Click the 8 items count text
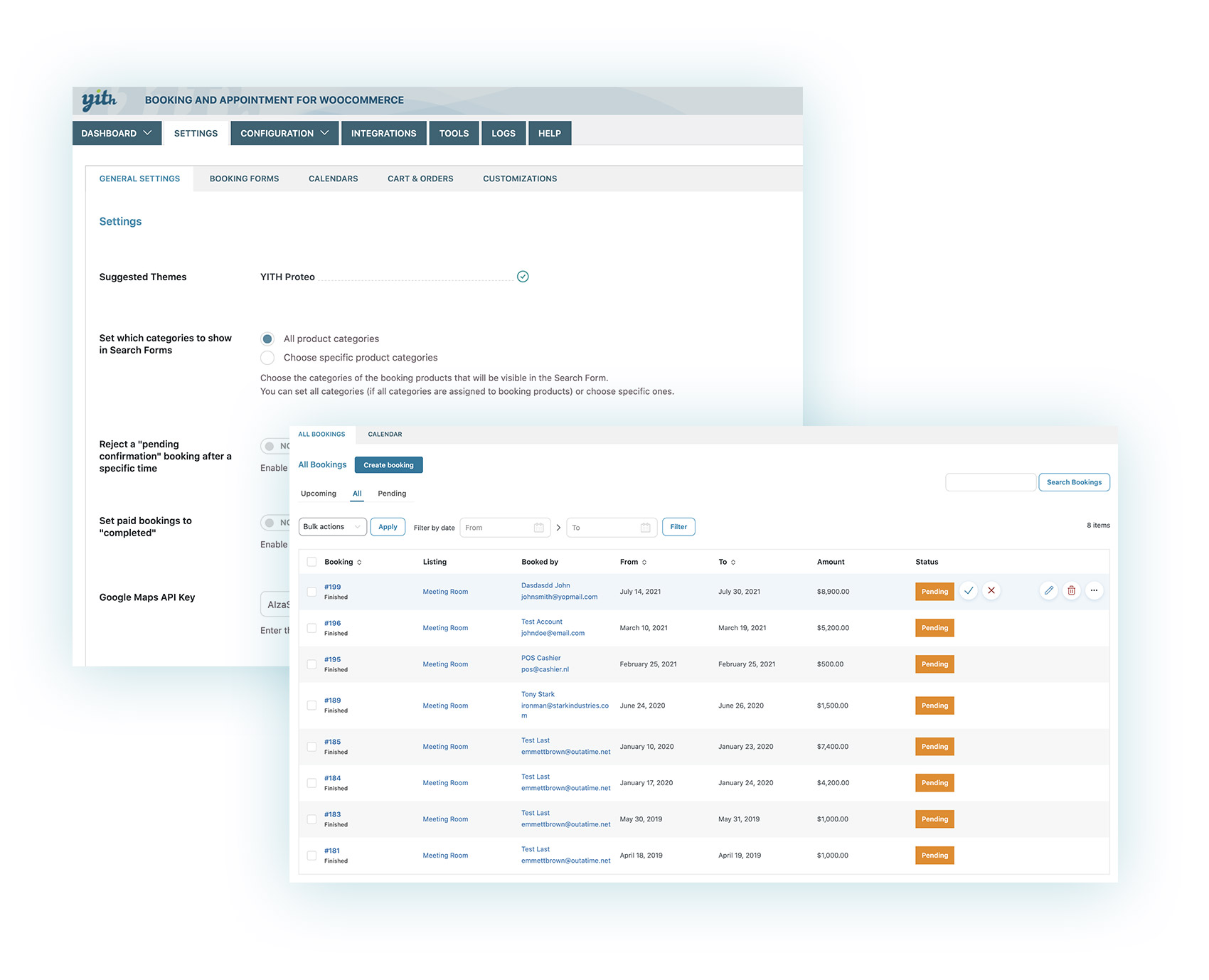The image size is (1209, 980). click(1098, 526)
